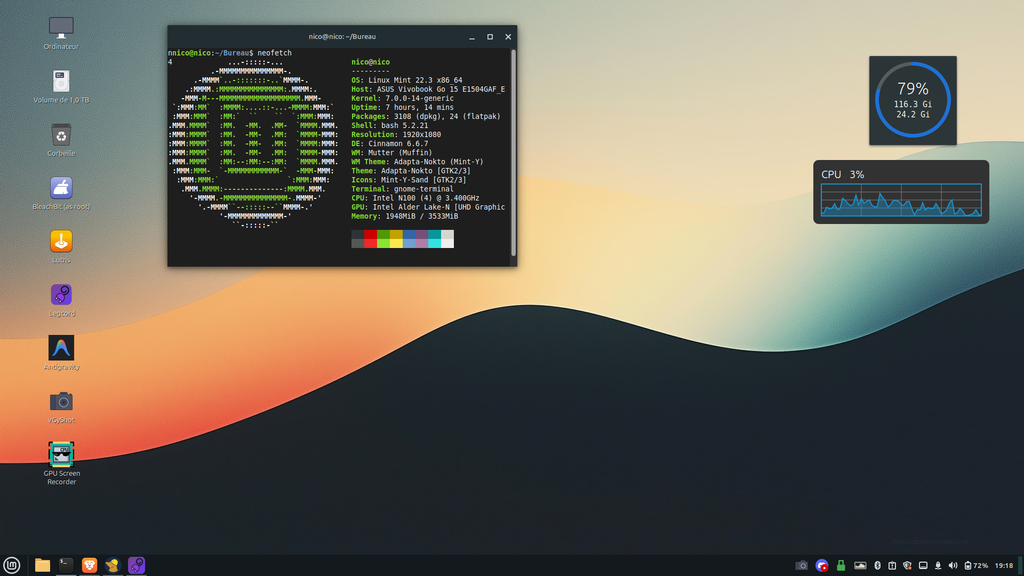The height and width of the screenshot is (576, 1024).
Task: Open the file manager from the panel
Action: (x=42, y=565)
